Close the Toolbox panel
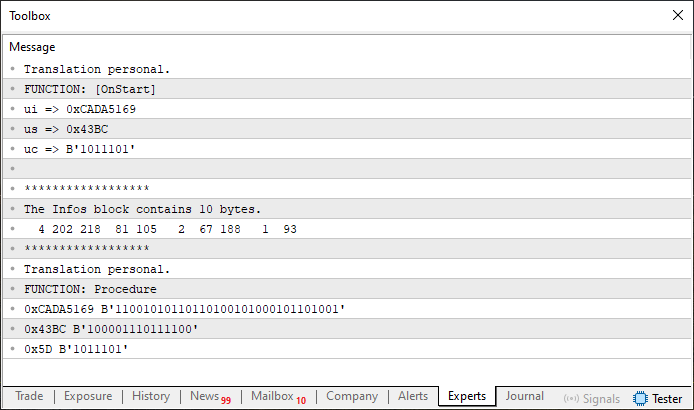Screen dimensions: 694x410 coord(678,15)
